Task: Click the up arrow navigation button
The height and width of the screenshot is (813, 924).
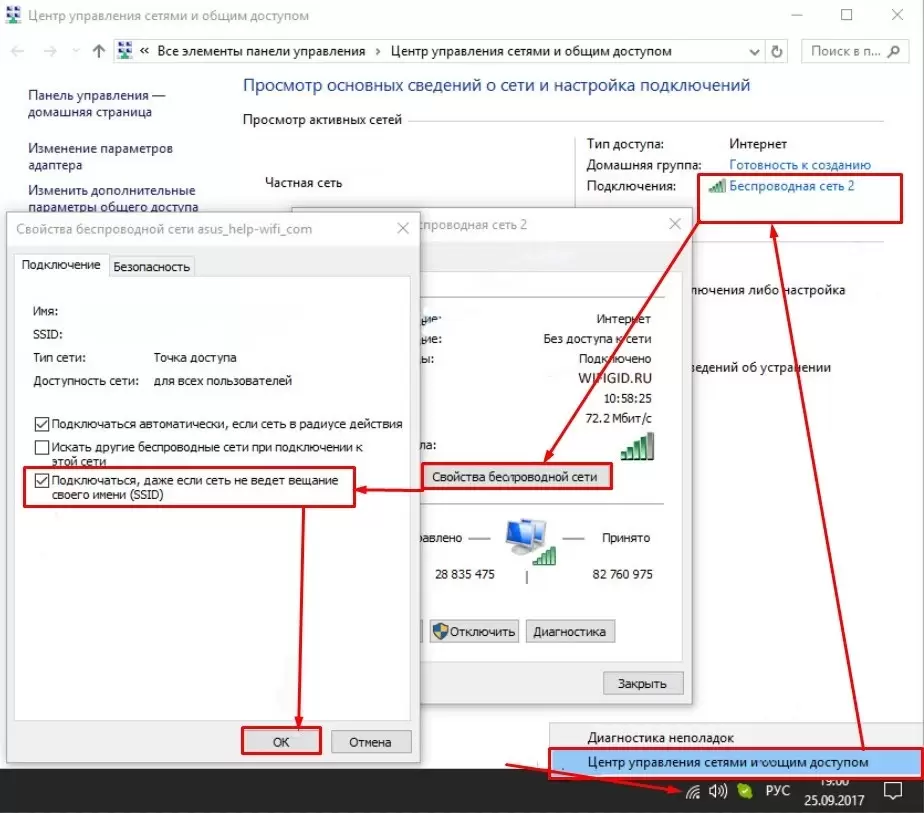Action: [x=98, y=51]
